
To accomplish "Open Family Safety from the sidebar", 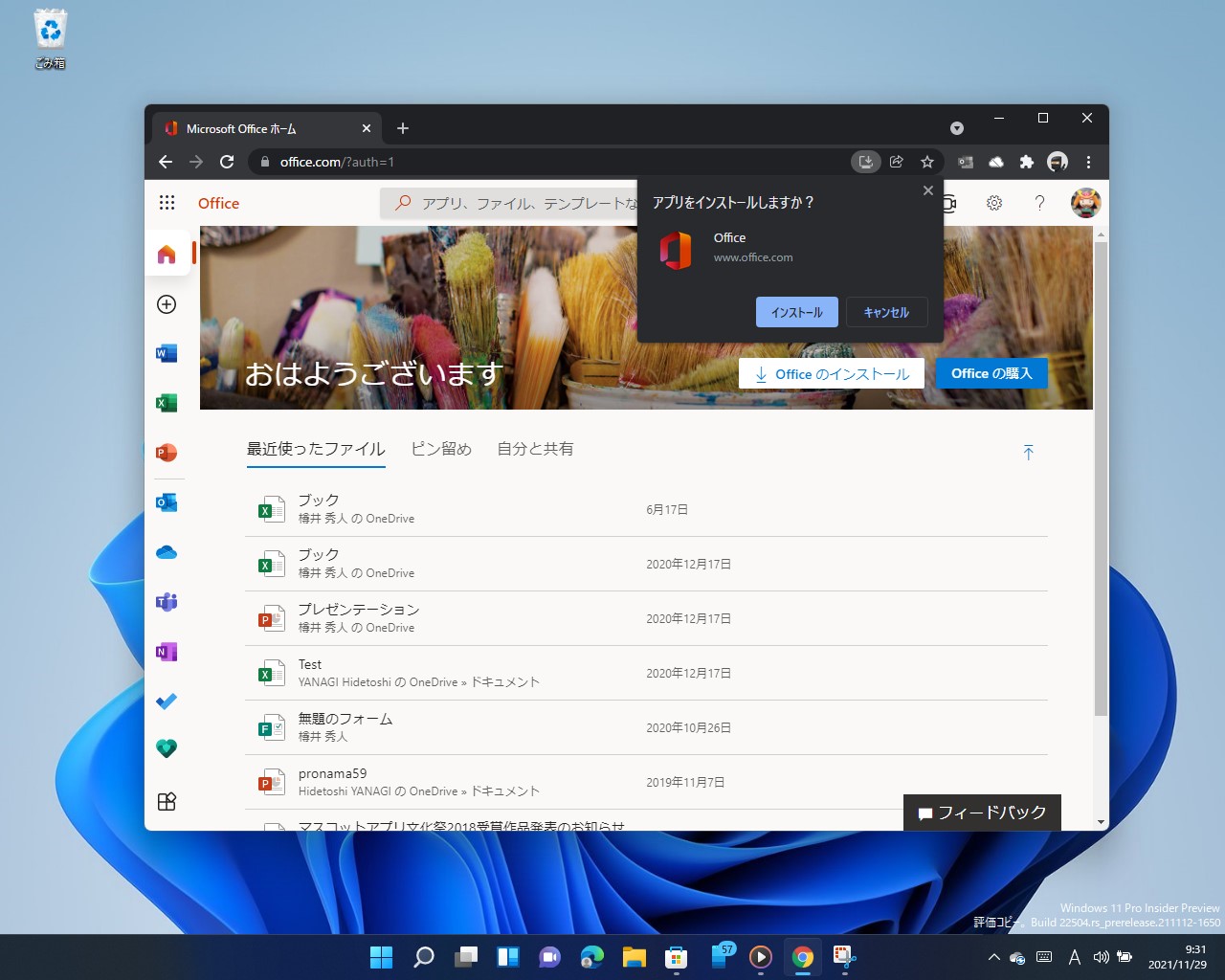I will 167,748.
